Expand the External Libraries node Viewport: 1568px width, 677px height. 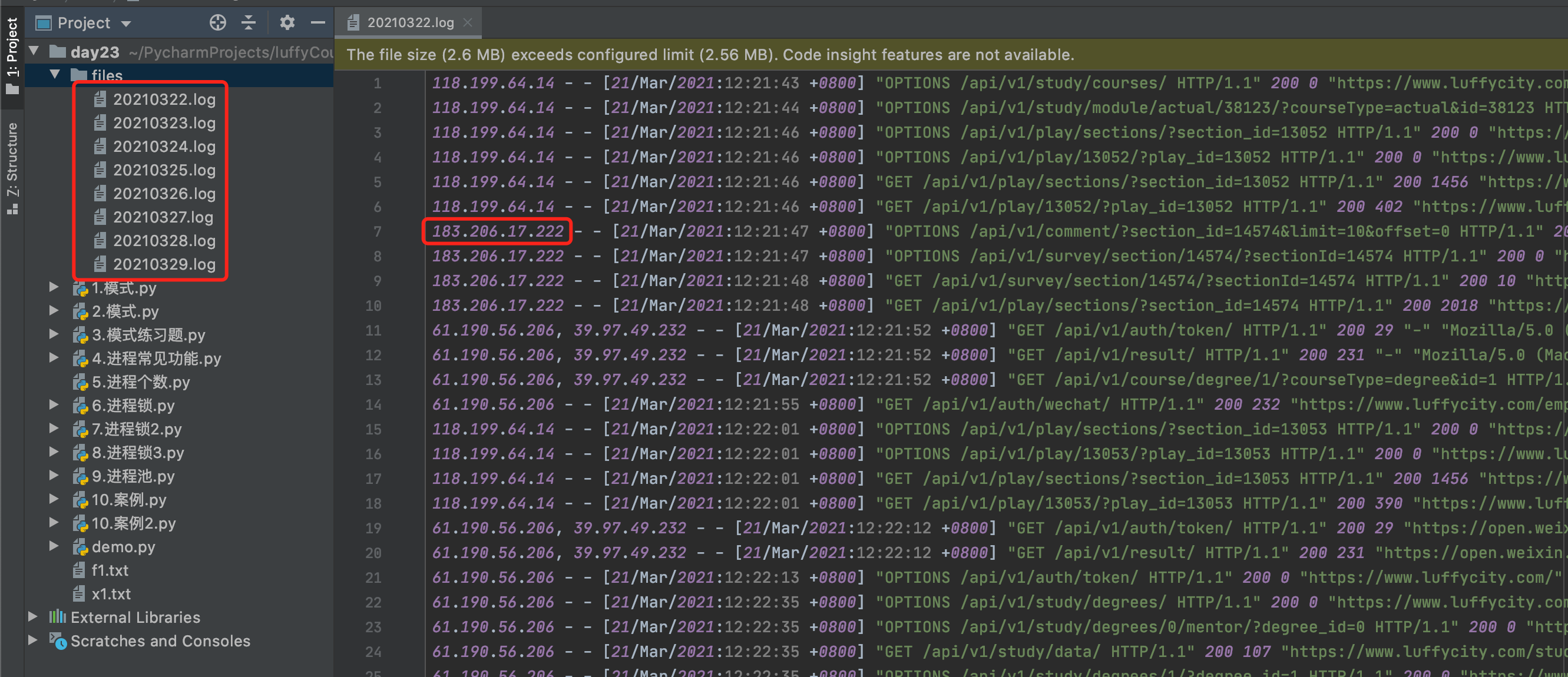[33, 618]
